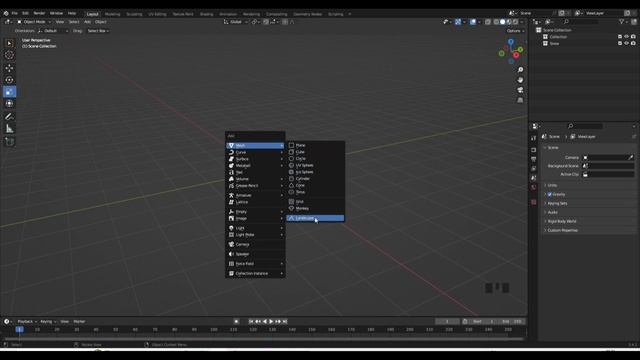Select the Transform tool in the left toolbar

(x=9, y=104)
